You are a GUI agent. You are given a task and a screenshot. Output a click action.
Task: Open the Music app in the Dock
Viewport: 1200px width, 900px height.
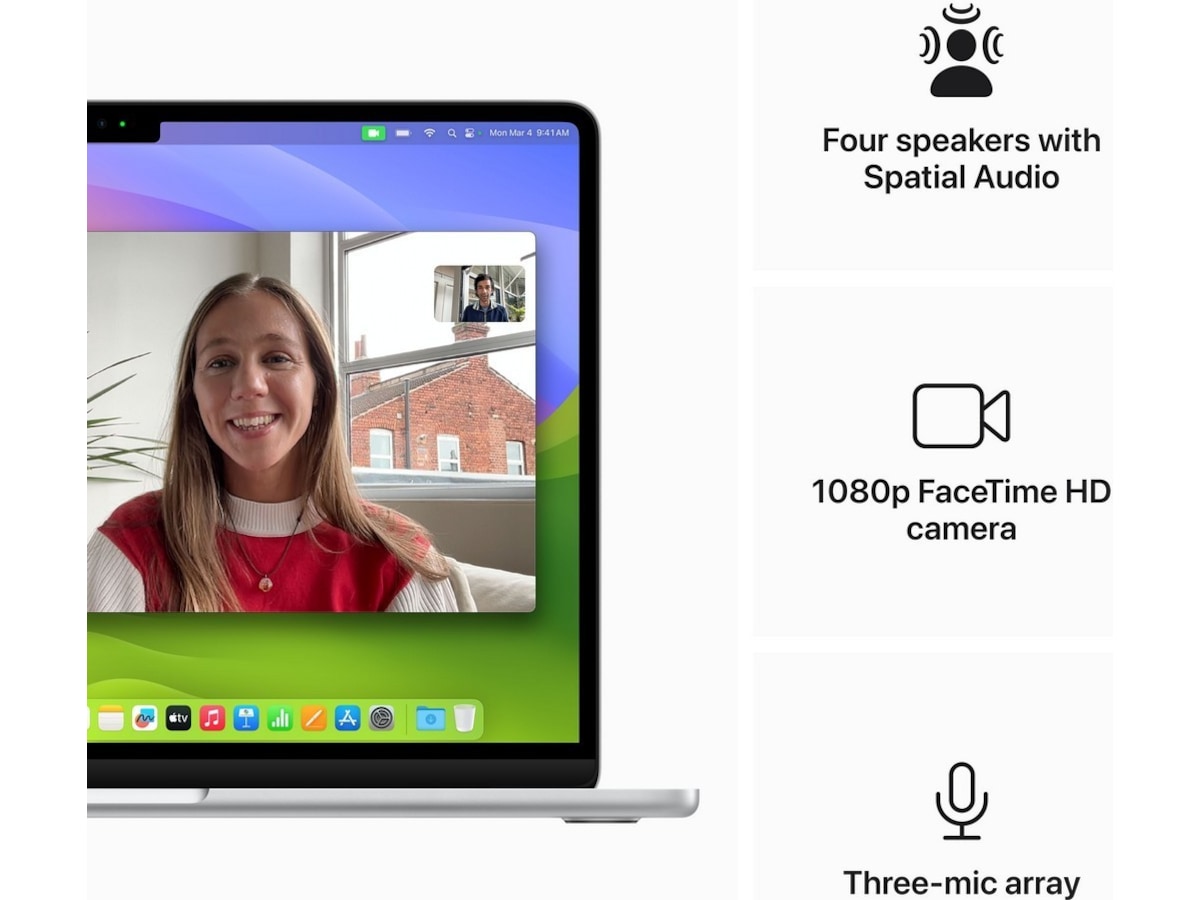point(212,718)
